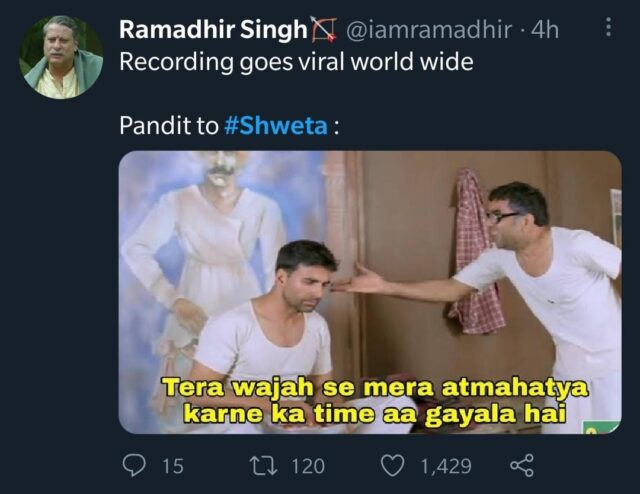This screenshot has width=640, height=494.
Task: Click the 1,429 likes count
Action: [446, 466]
